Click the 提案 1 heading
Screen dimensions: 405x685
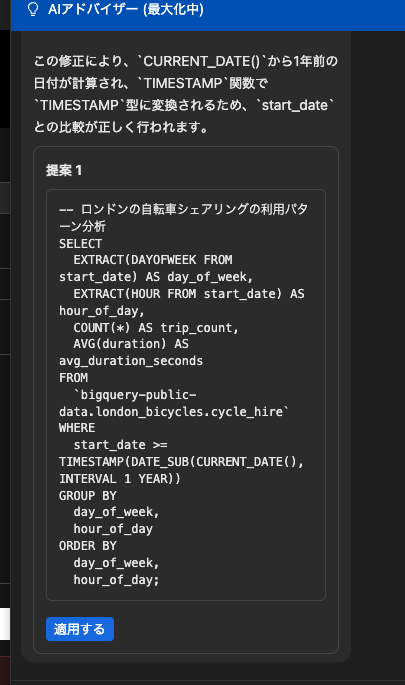coord(64,170)
